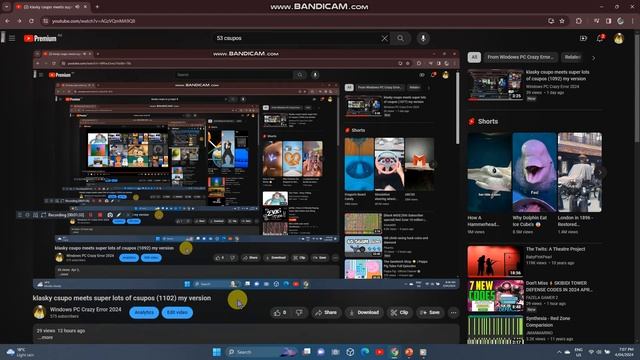Like the video
This screenshot has width=640, height=360.
click(x=280, y=313)
